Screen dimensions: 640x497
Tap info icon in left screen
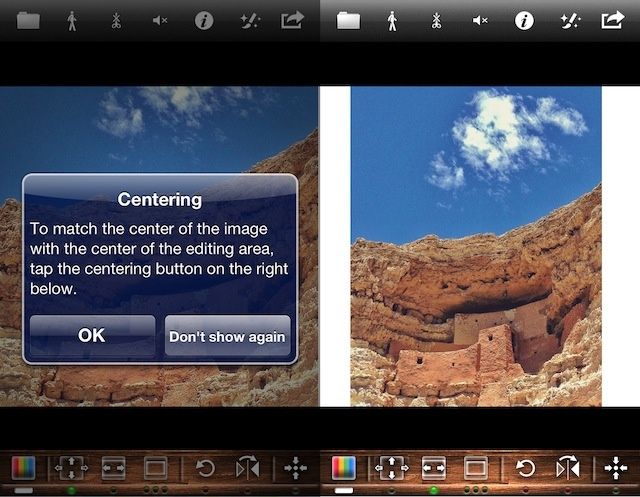[204, 20]
